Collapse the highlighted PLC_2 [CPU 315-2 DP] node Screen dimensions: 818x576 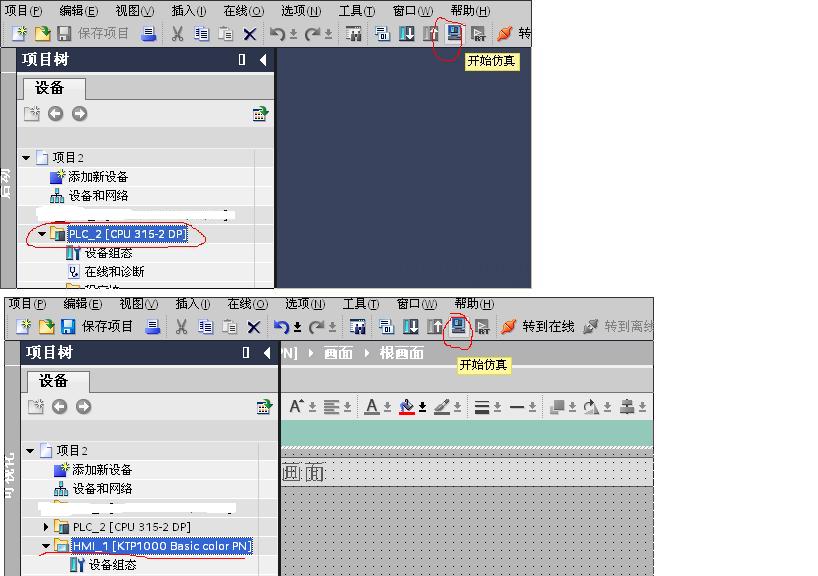pyautogui.click(x=42, y=234)
